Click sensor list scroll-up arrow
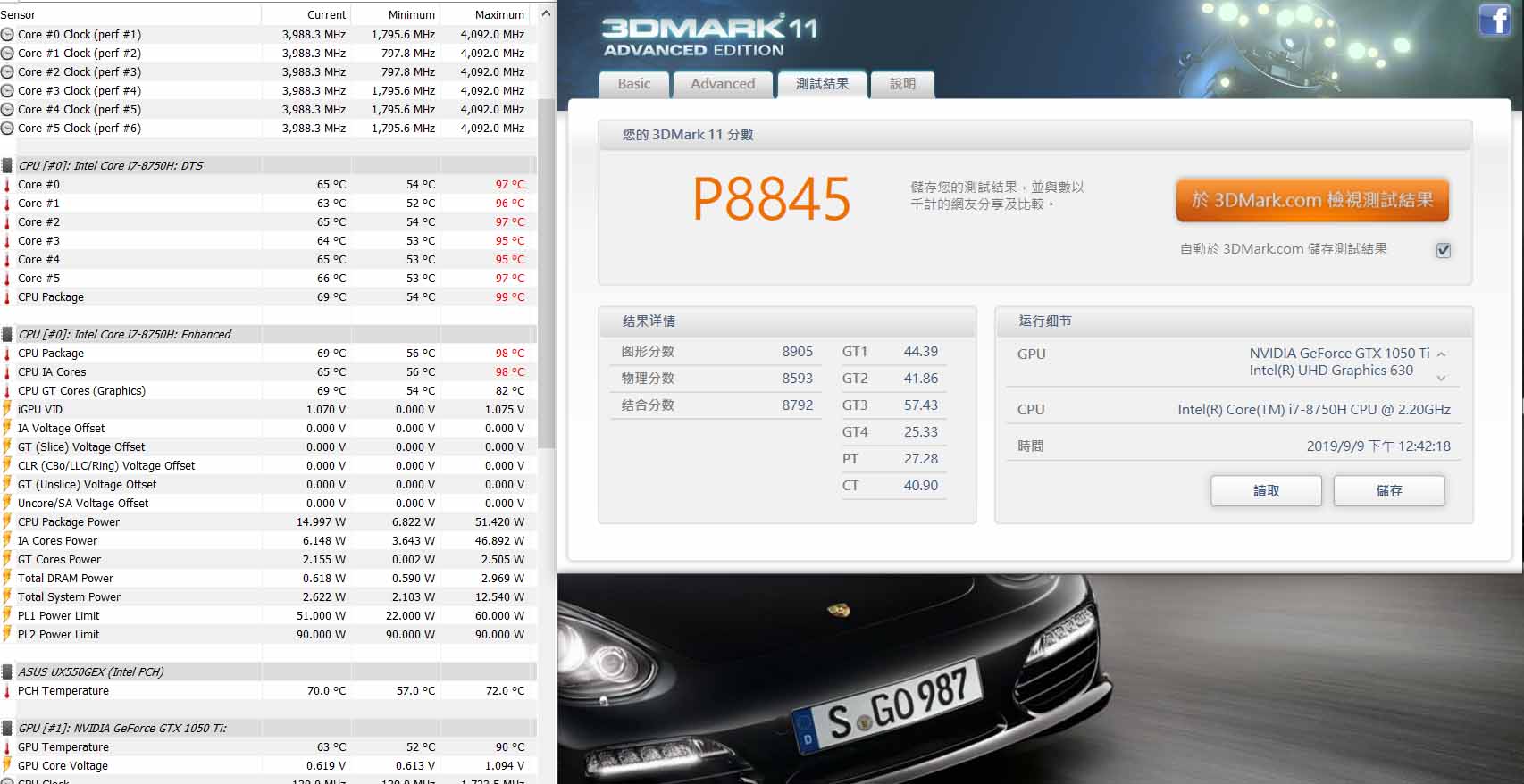Image resolution: width=1524 pixels, height=784 pixels. [547, 14]
